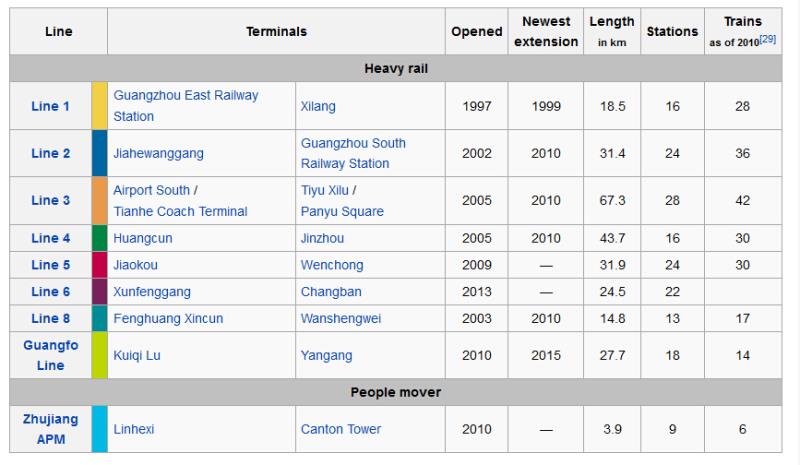
Task: Follow the Wenchong terminal link
Action: point(332,265)
